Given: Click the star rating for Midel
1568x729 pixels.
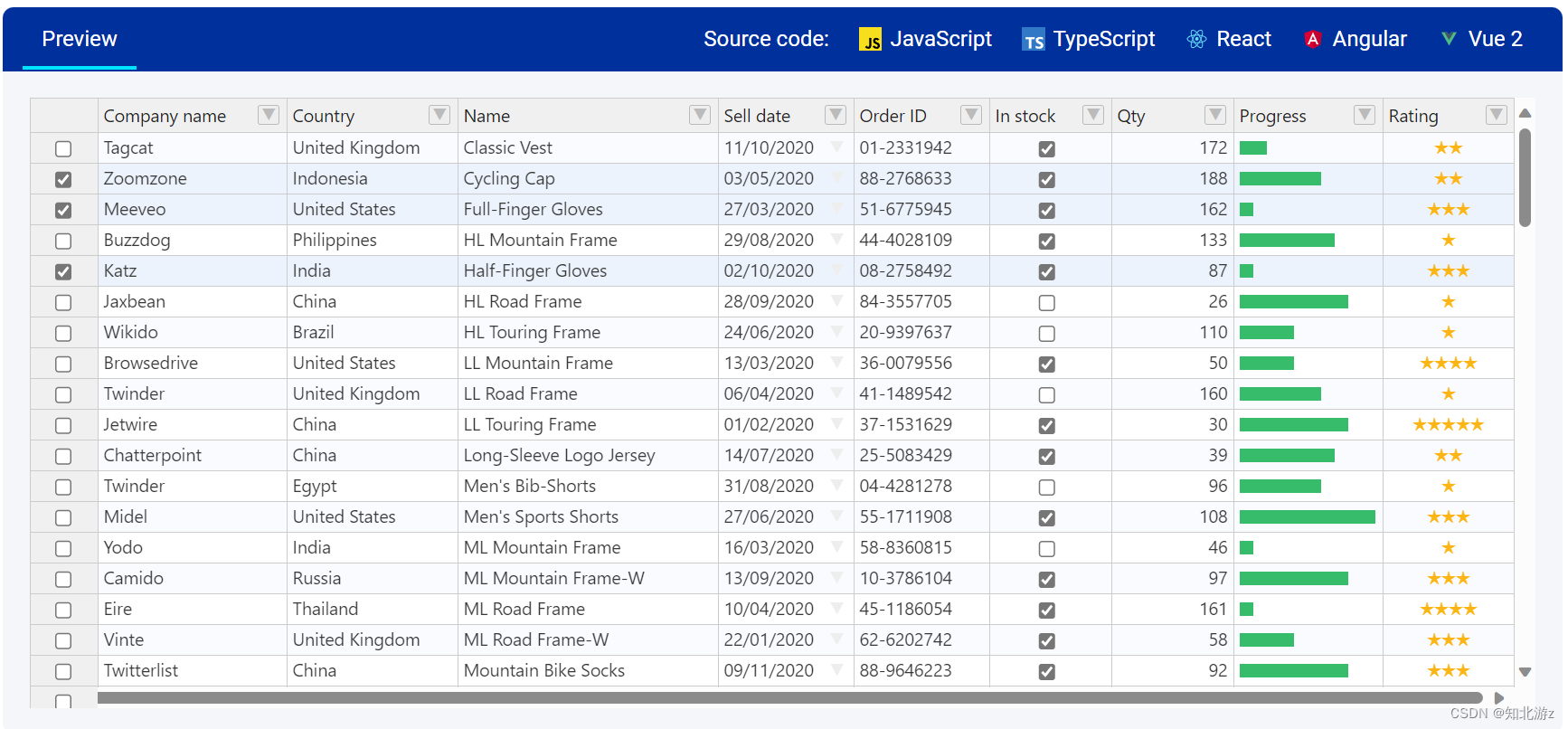Looking at the screenshot, I should [x=1449, y=516].
